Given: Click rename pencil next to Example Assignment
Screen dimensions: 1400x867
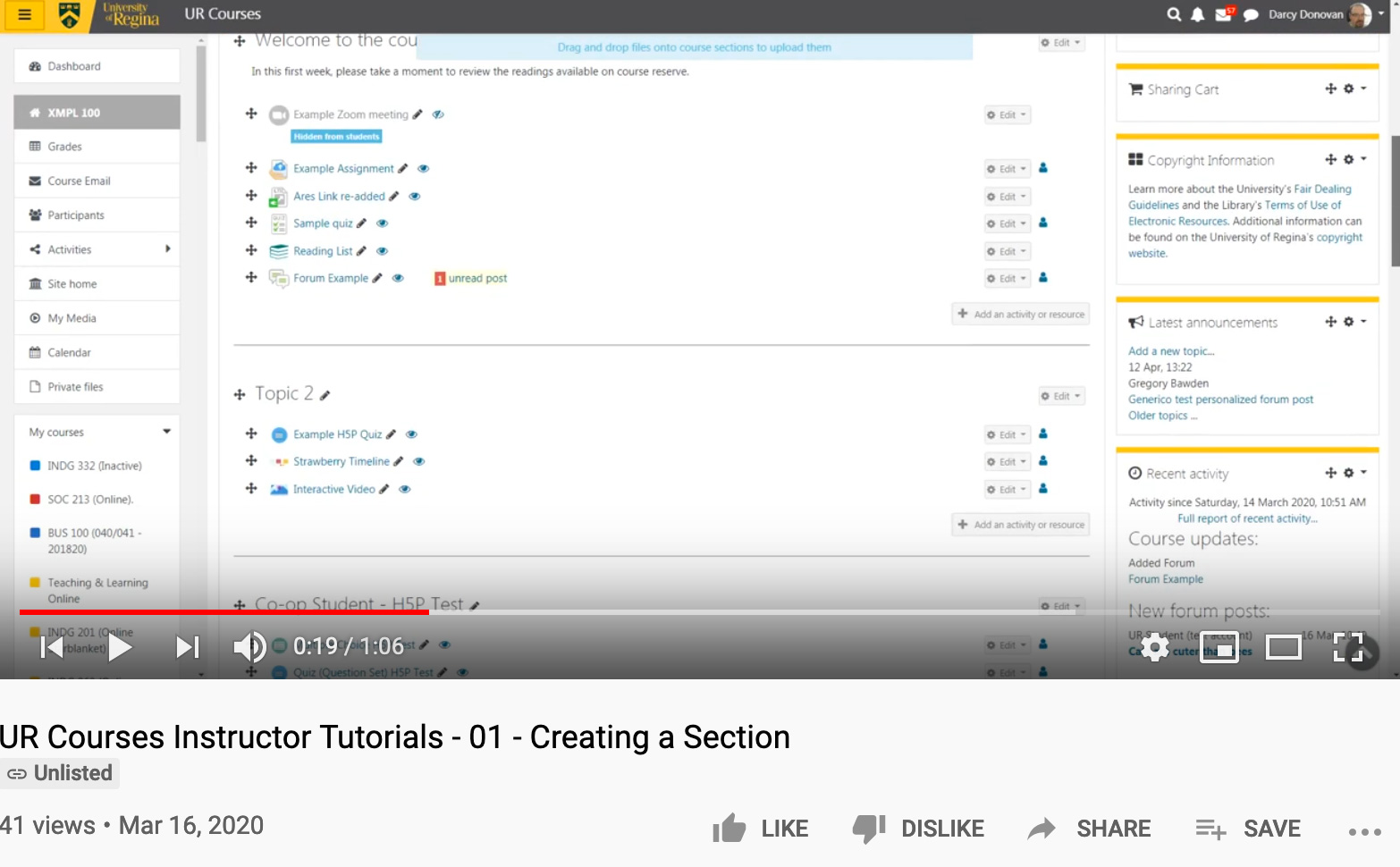Looking at the screenshot, I should tap(403, 168).
